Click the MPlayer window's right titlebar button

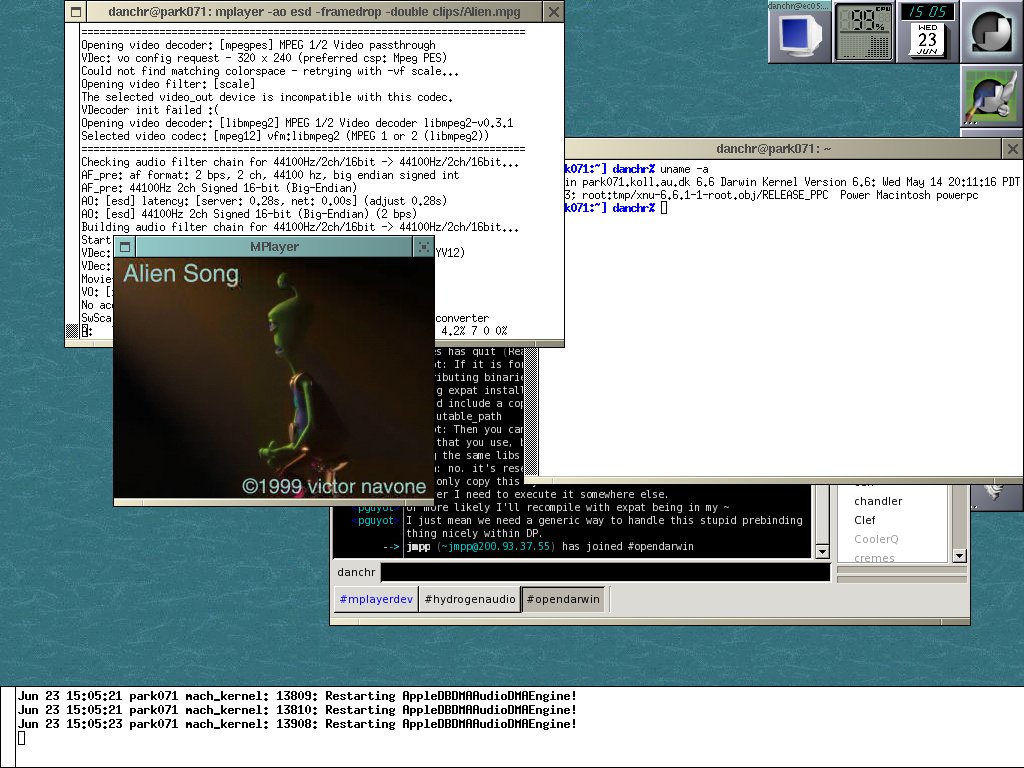[424, 247]
